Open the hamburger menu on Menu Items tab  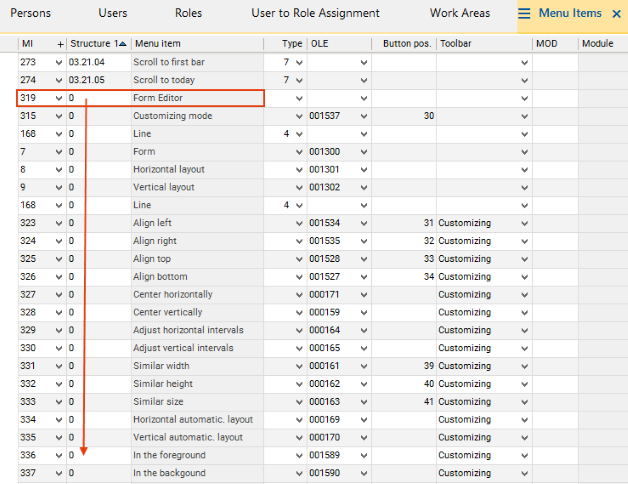524,14
